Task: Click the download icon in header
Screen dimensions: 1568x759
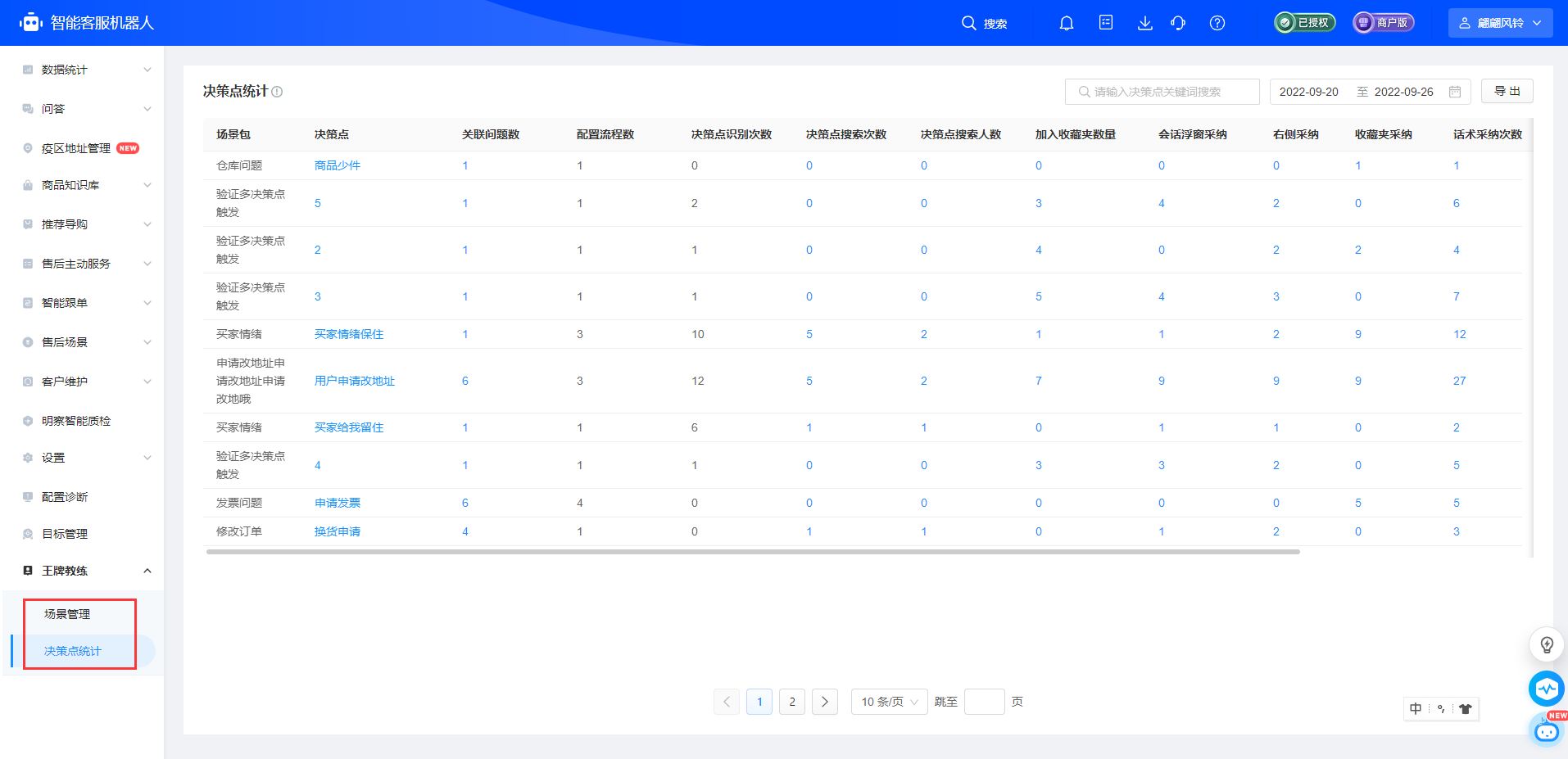Action: [1145, 23]
